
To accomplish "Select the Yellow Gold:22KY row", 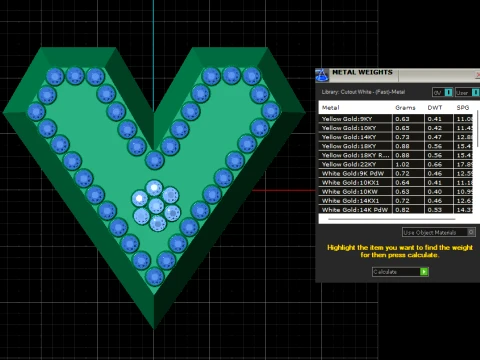I will [396, 164].
